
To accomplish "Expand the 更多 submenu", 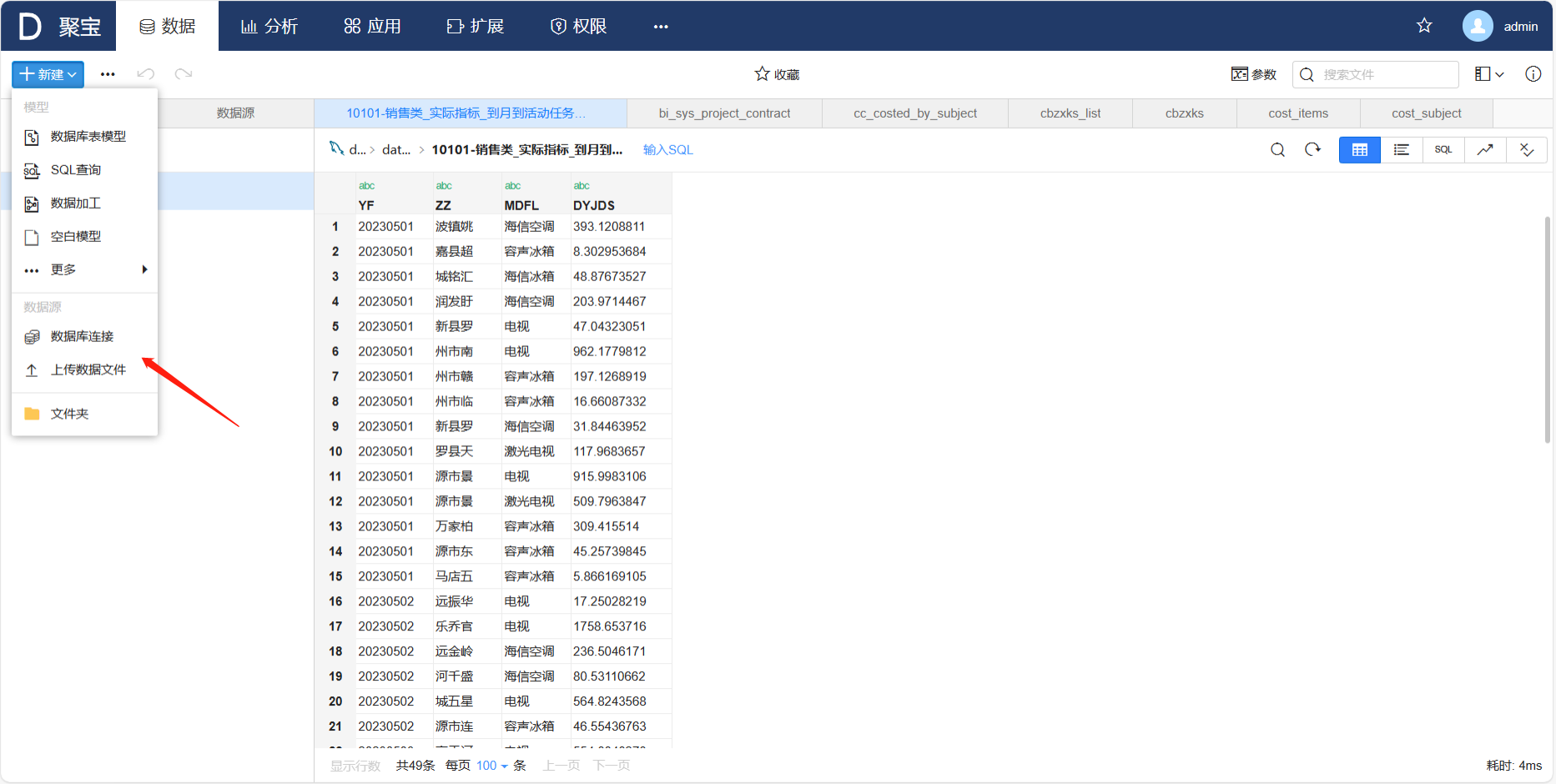I will (84, 269).
